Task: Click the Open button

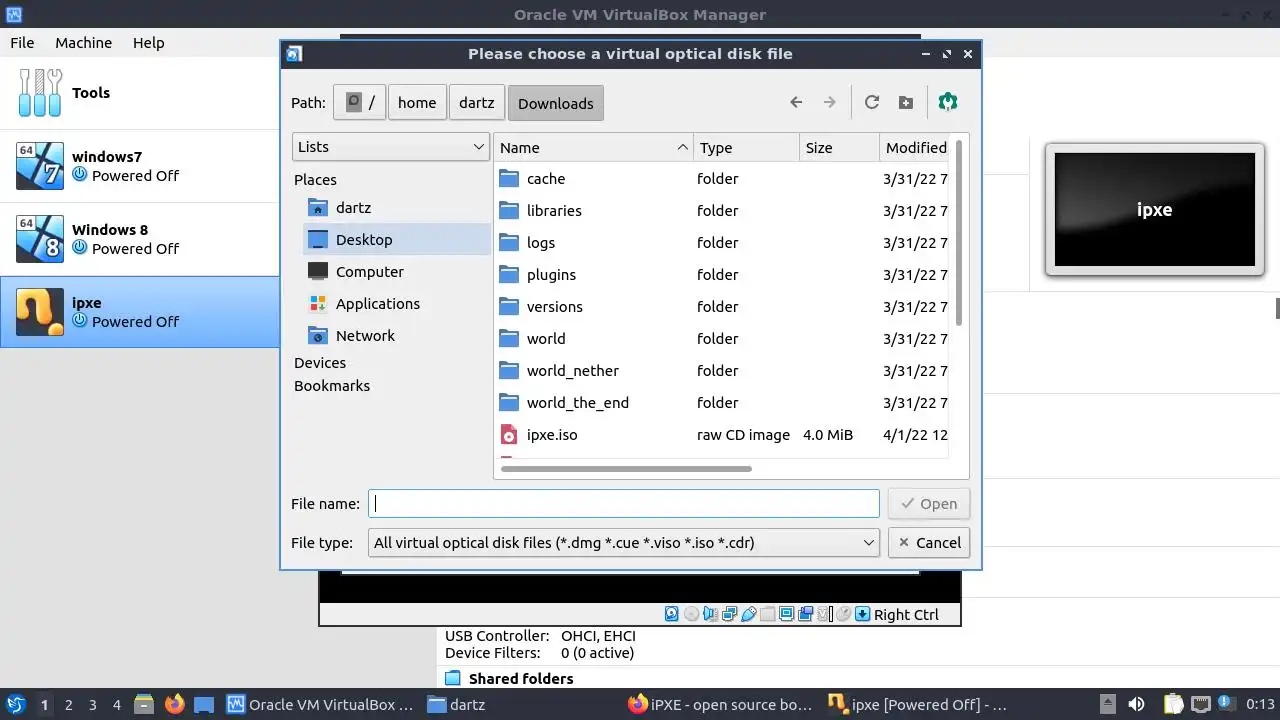Action: [x=928, y=504]
